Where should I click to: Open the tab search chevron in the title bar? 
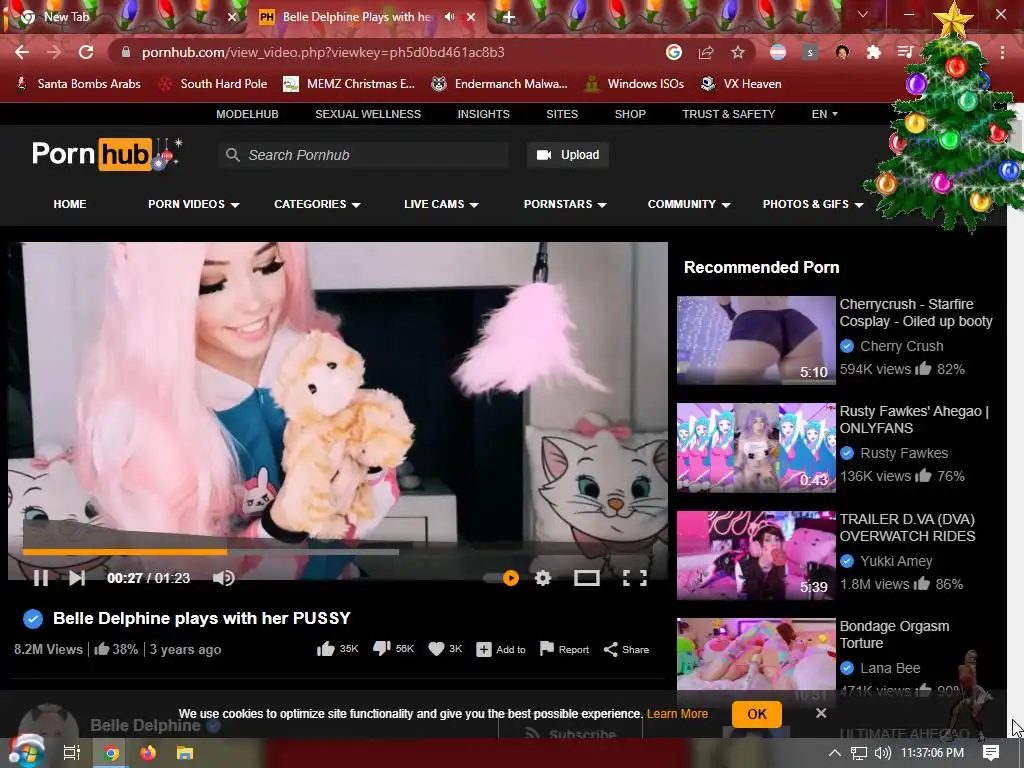pyautogui.click(x=863, y=14)
